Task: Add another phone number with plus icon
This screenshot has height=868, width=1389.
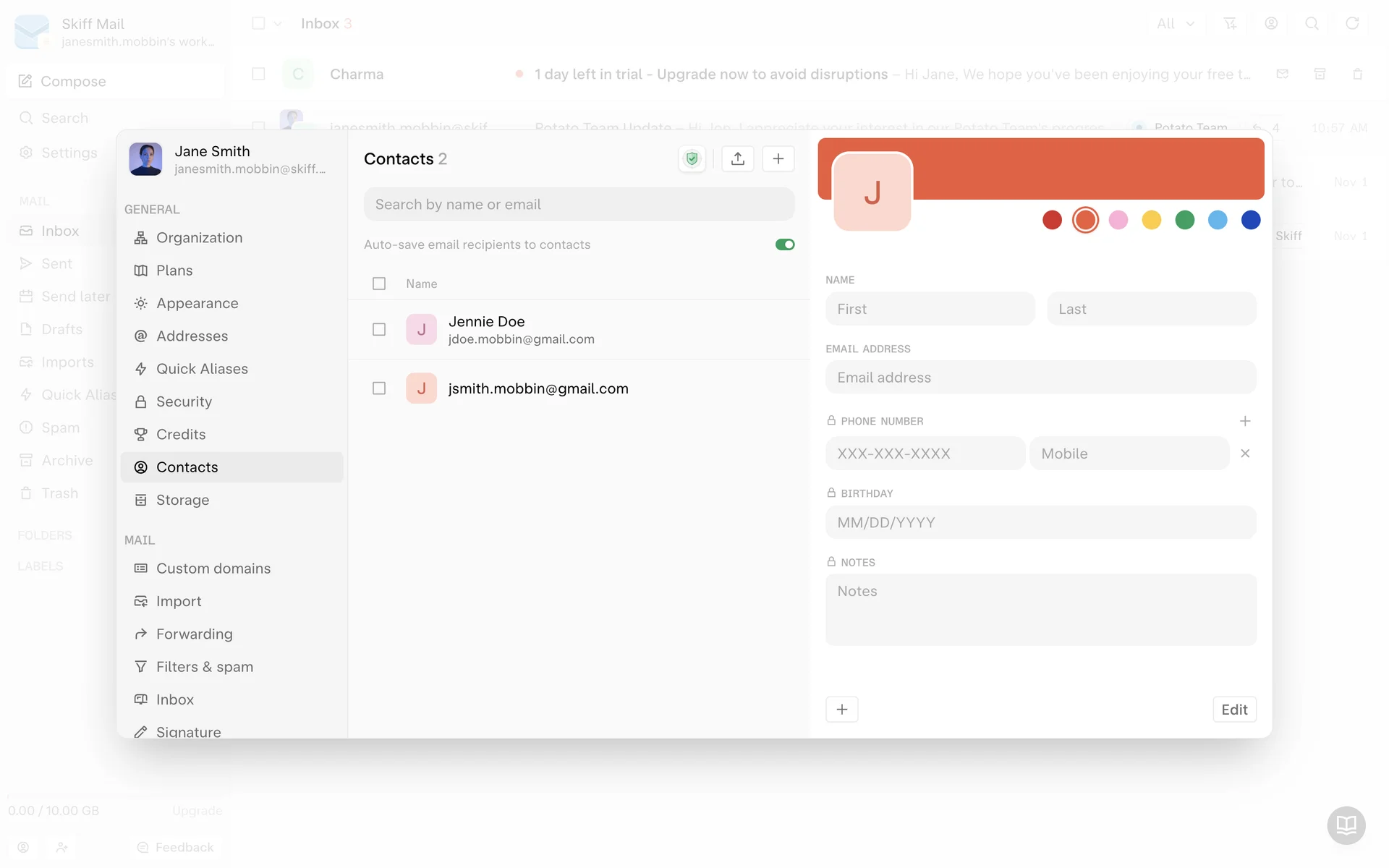Action: click(1245, 421)
